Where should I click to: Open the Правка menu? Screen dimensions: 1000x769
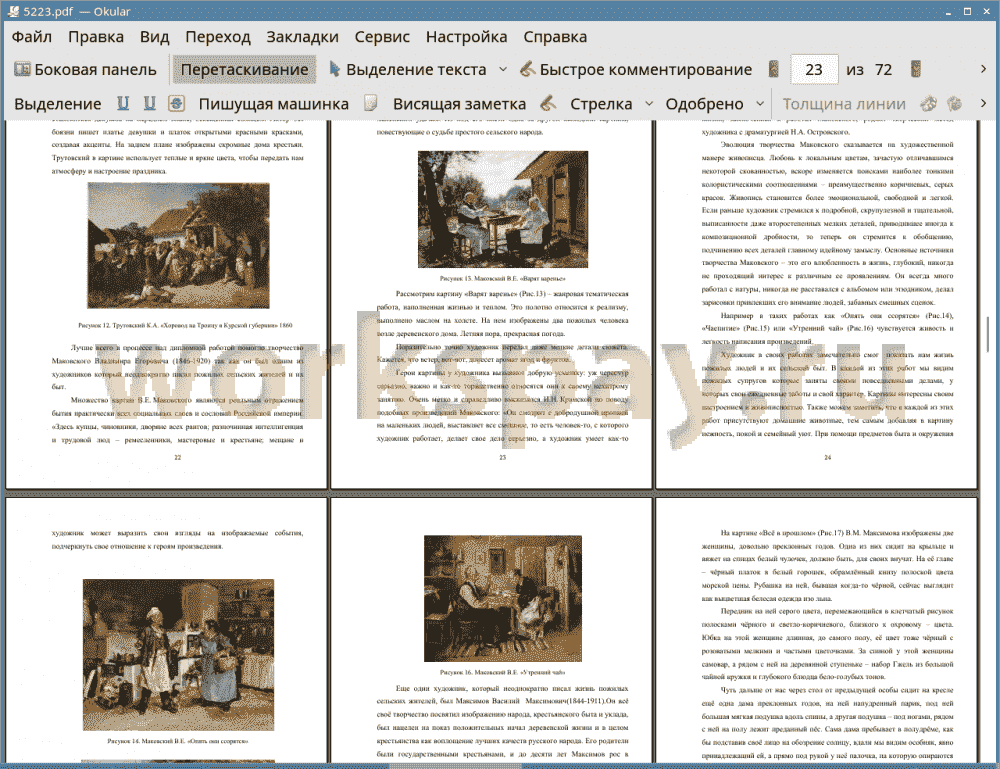coord(96,37)
